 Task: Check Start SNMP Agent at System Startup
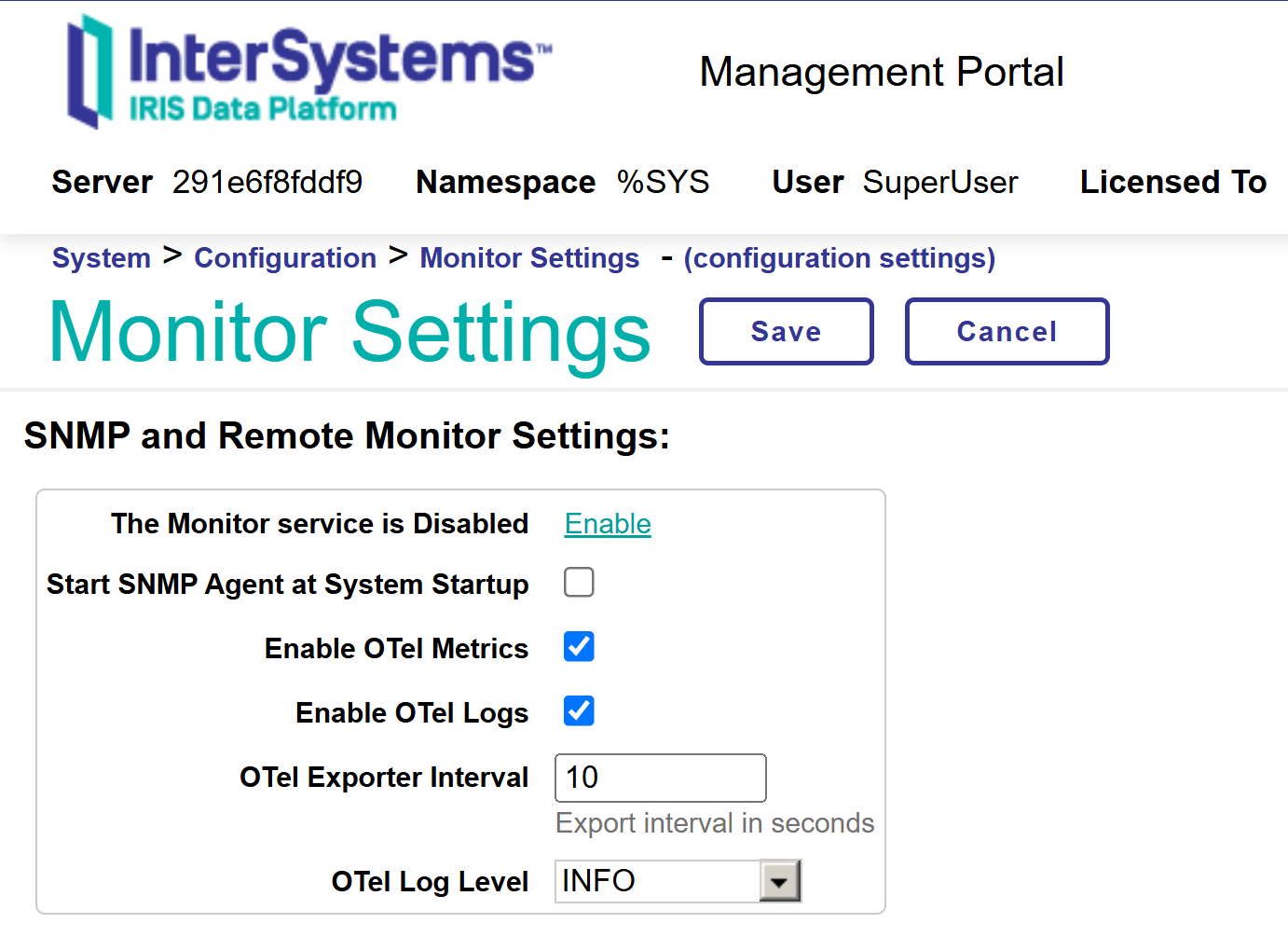point(579,583)
